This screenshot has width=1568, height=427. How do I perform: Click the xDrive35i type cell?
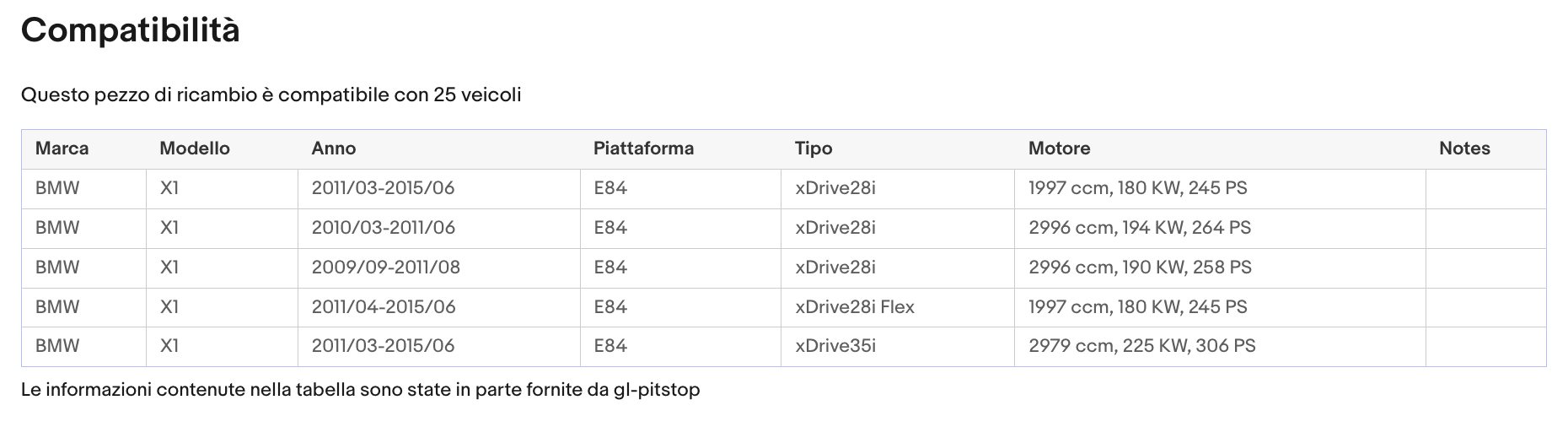[x=835, y=346]
